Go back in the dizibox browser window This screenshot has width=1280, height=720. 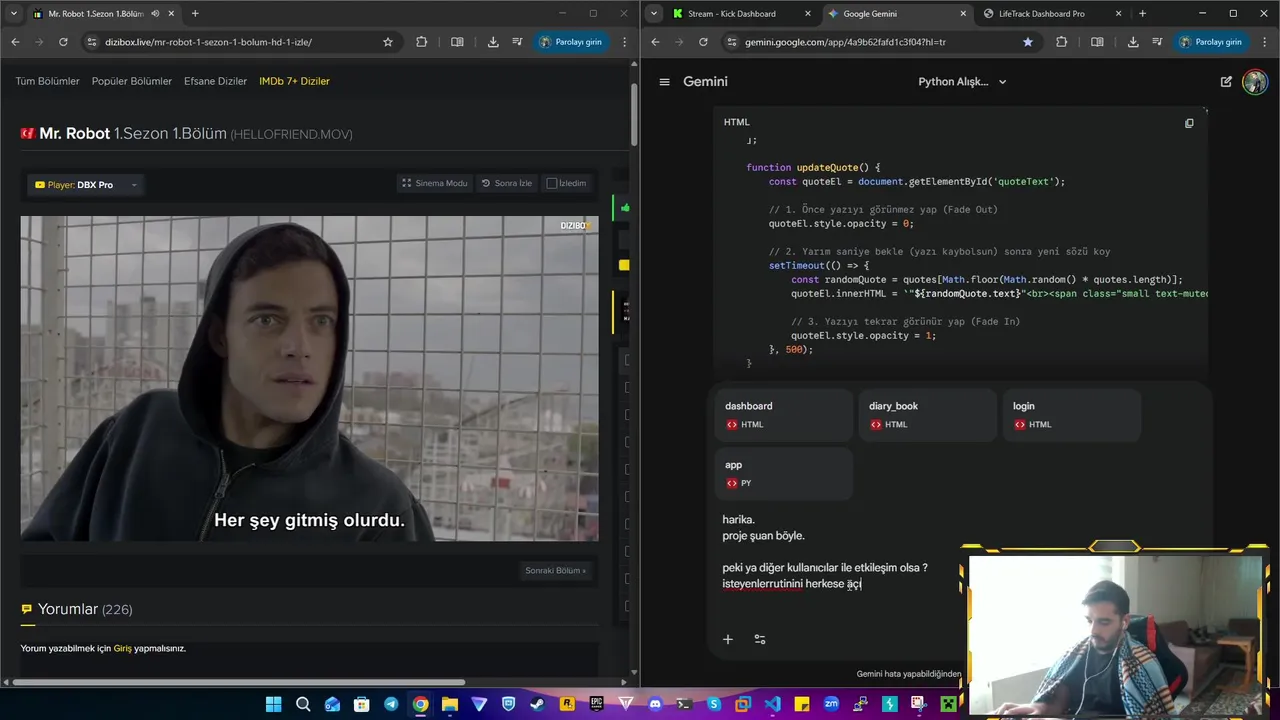point(15,42)
